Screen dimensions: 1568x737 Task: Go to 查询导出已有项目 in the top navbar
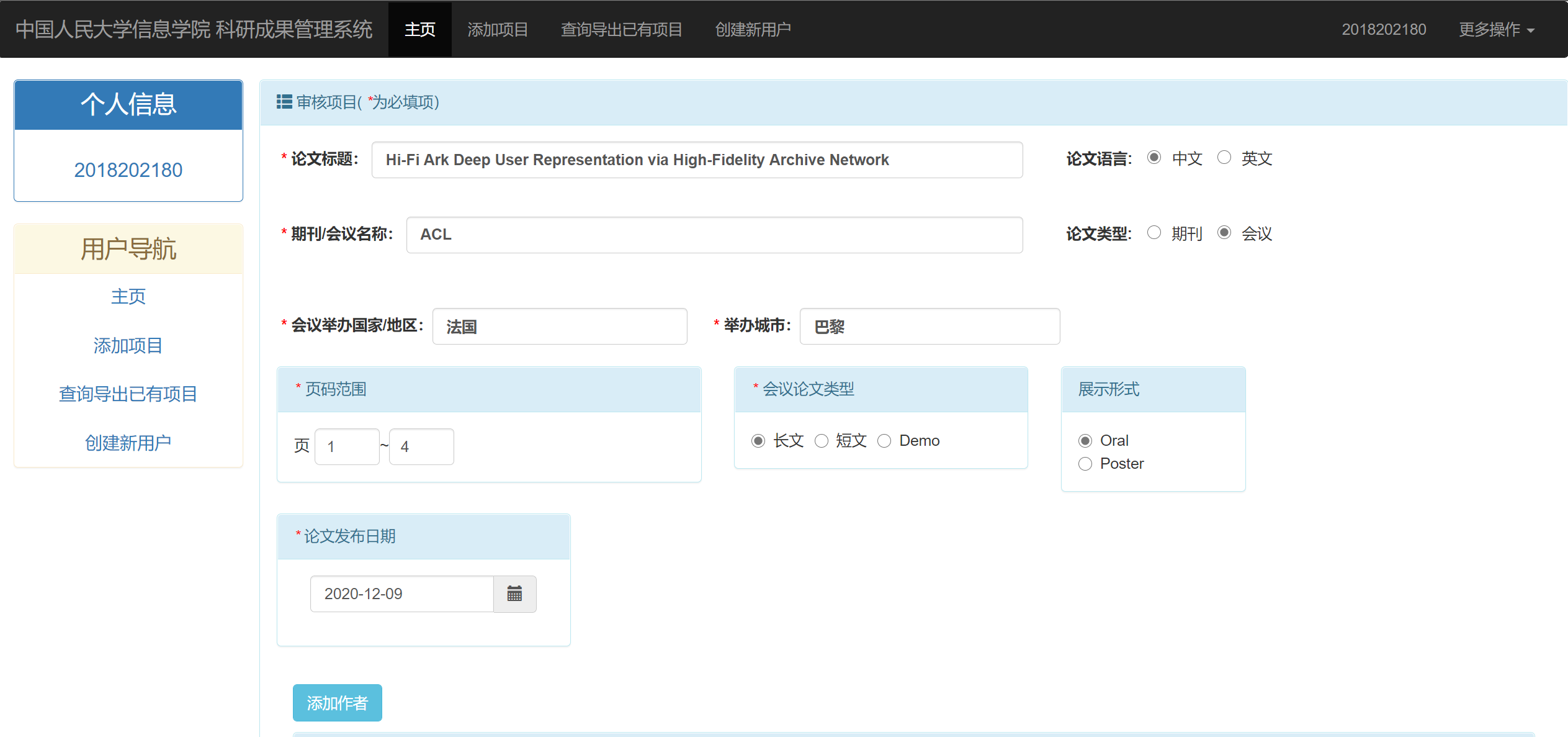[621, 29]
